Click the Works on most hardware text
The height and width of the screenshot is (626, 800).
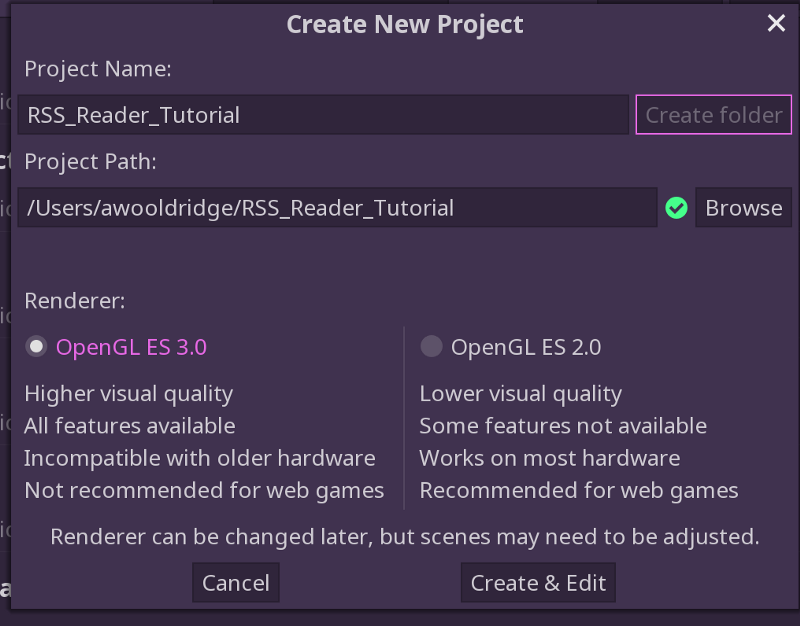(549, 458)
